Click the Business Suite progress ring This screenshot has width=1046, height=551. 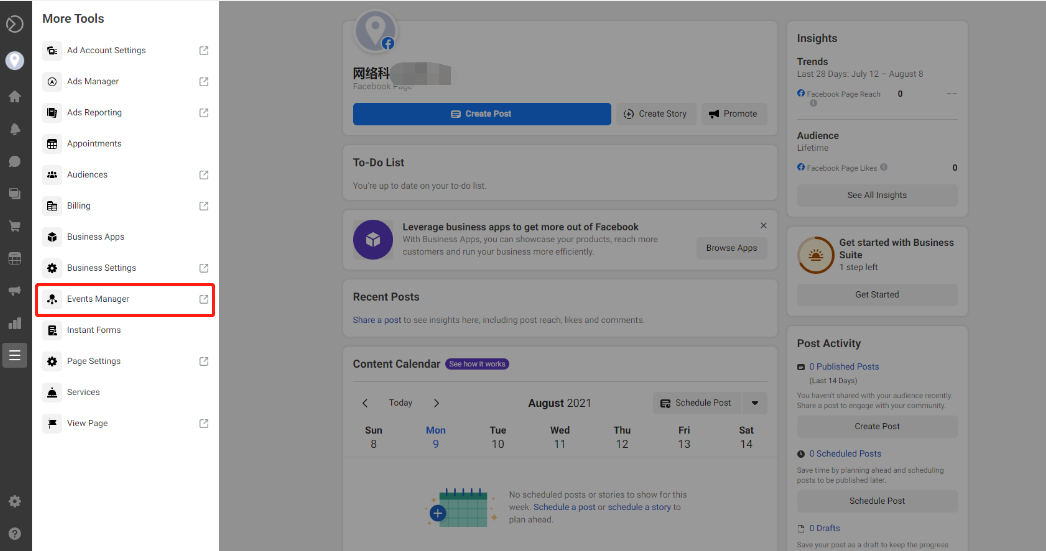click(x=815, y=255)
